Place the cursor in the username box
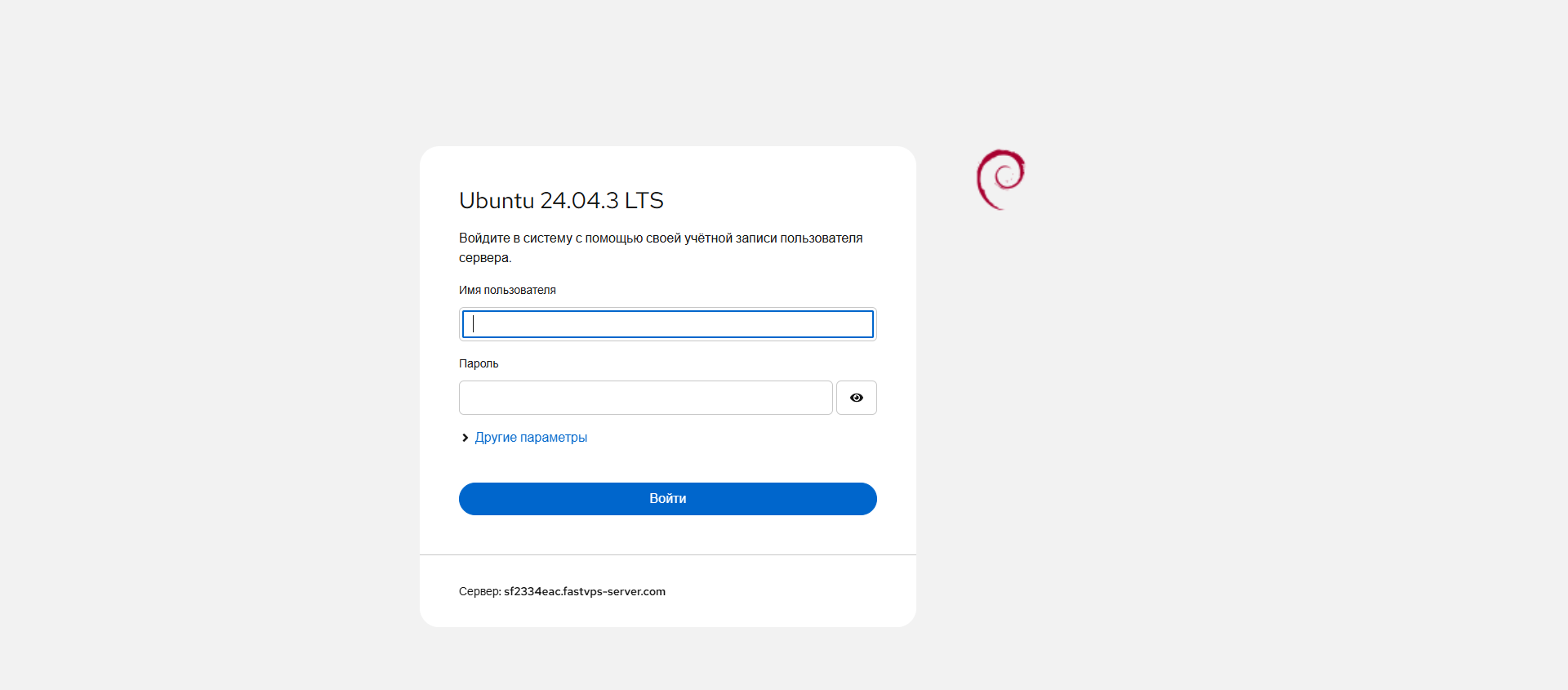The height and width of the screenshot is (690, 1568). [667, 324]
